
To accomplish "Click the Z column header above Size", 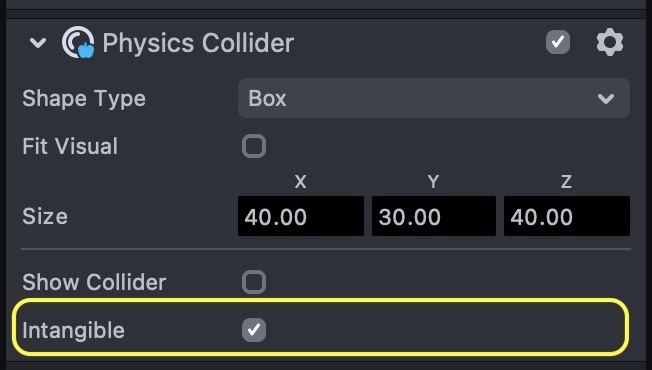I will pyautogui.click(x=566, y=182).
